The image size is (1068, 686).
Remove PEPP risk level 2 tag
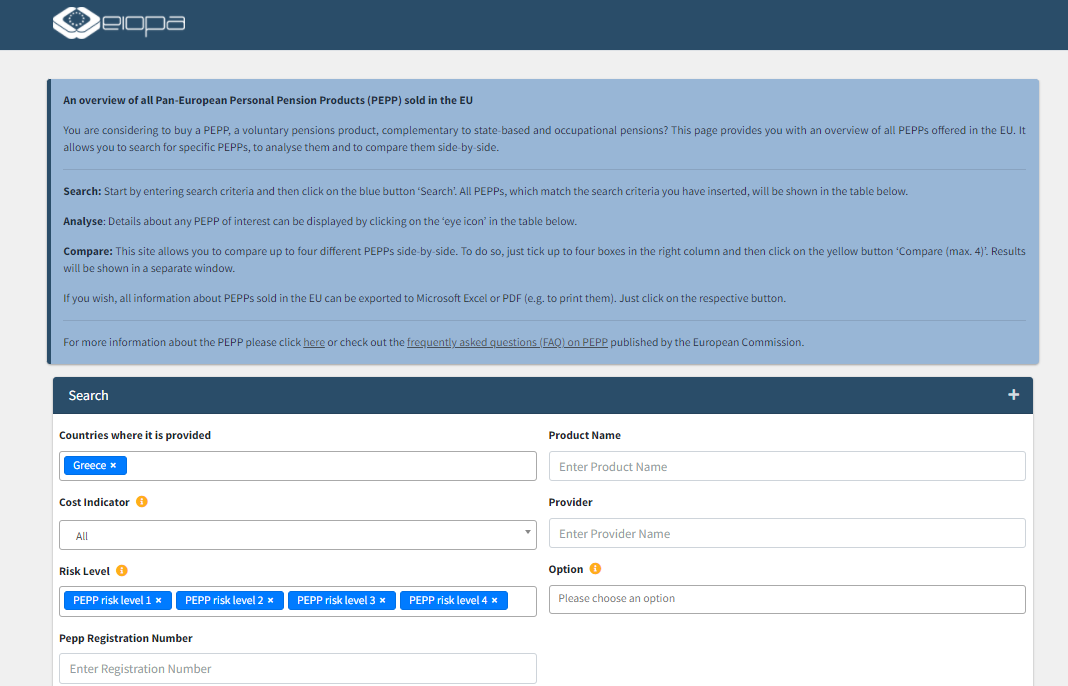pyautogui.click(x=270, y=601)
